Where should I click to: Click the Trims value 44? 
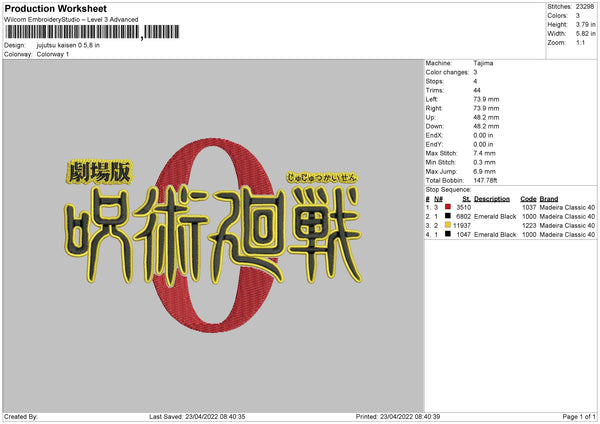[x=477, y=90]
